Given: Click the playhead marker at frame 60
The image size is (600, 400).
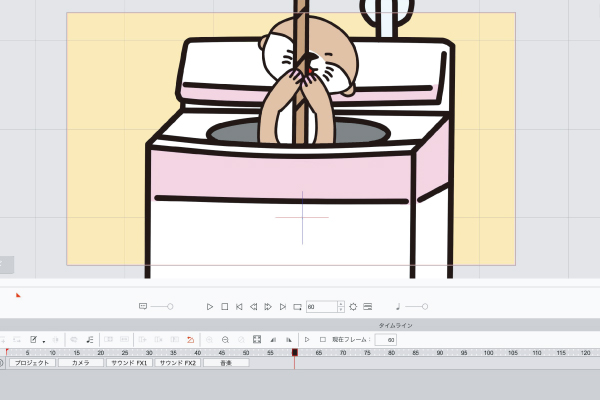Looking at the screenshot, I should tap(295, 352).
